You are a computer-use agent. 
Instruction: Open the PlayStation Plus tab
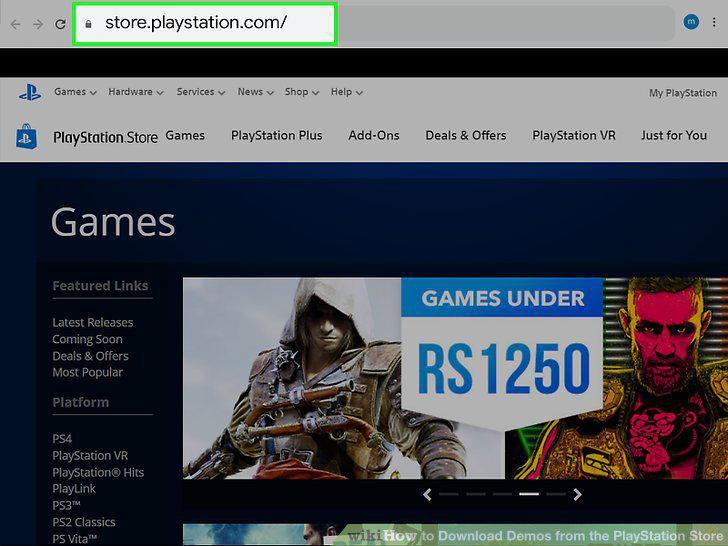click(x=277, y=136)
